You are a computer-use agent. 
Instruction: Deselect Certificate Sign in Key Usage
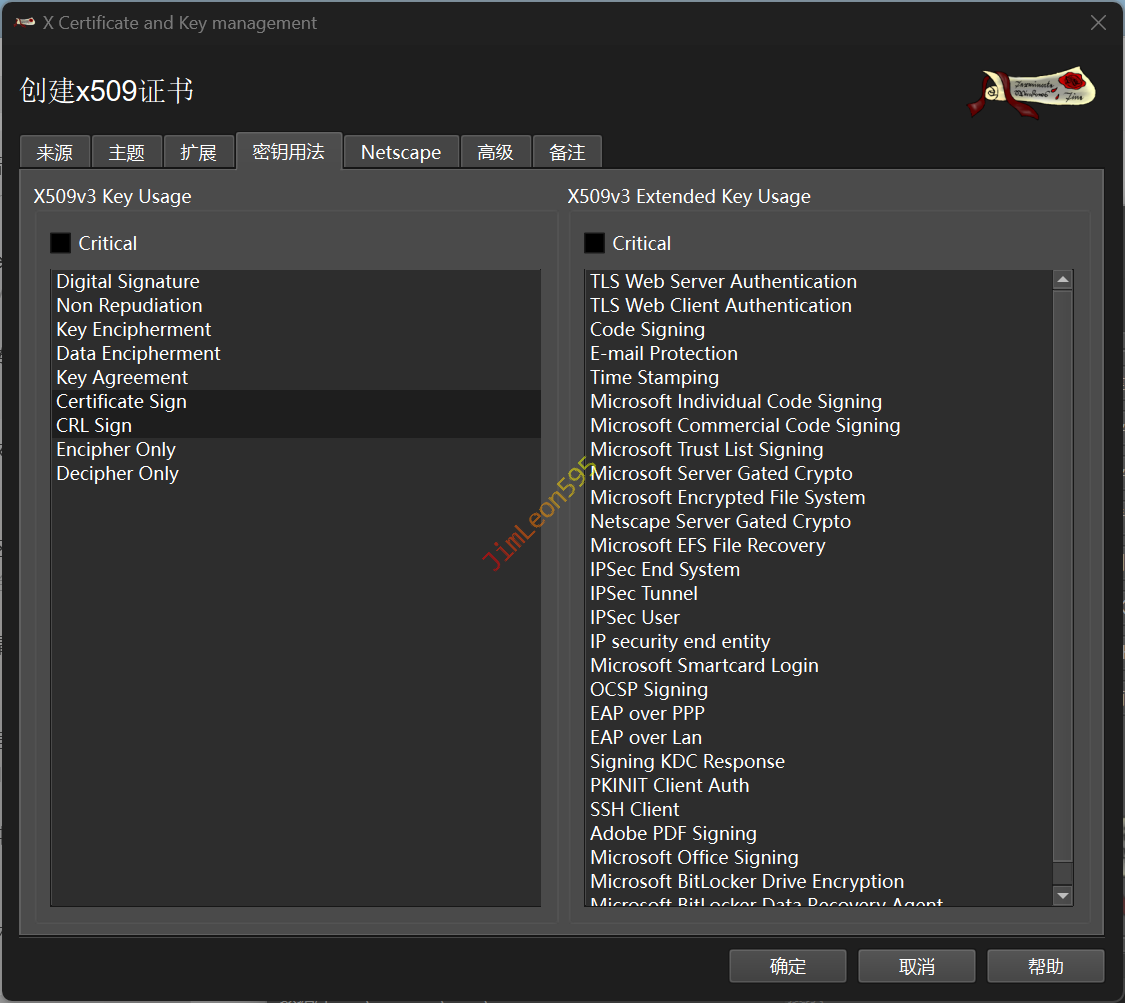(x=122, y=402)
